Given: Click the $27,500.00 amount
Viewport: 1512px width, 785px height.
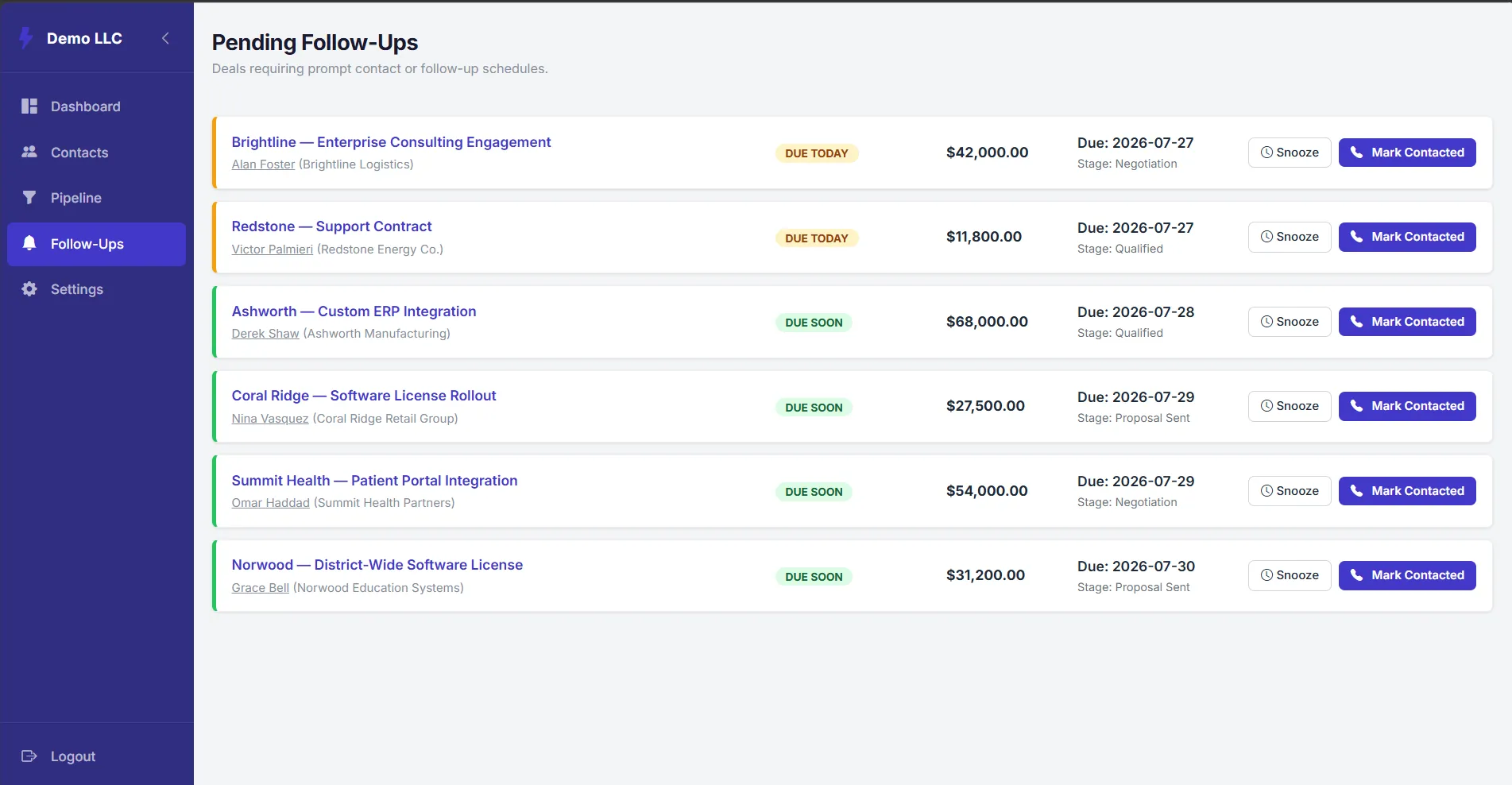Looking at the screenshot, I should pos(985,406).
